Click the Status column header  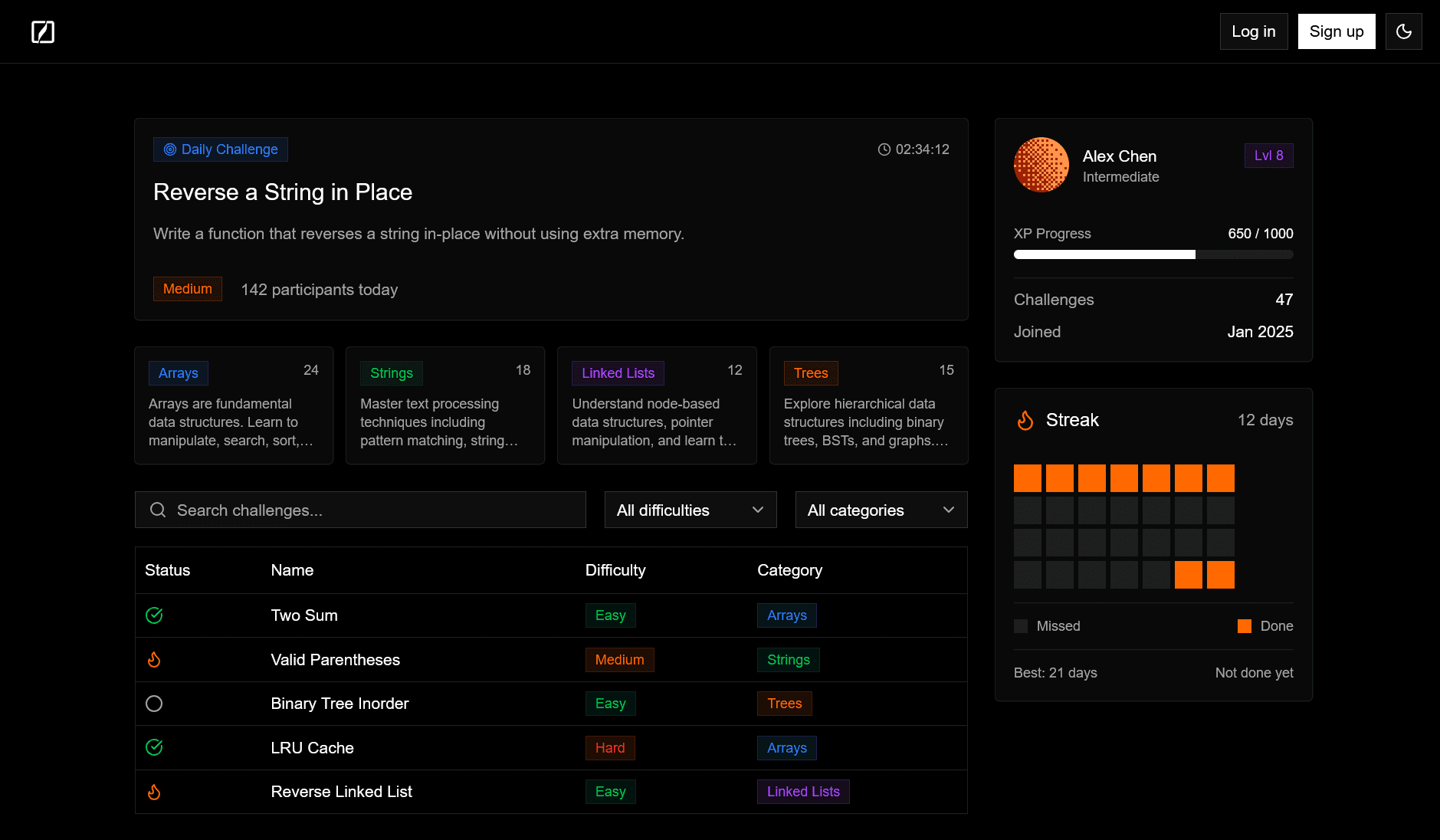168,570
